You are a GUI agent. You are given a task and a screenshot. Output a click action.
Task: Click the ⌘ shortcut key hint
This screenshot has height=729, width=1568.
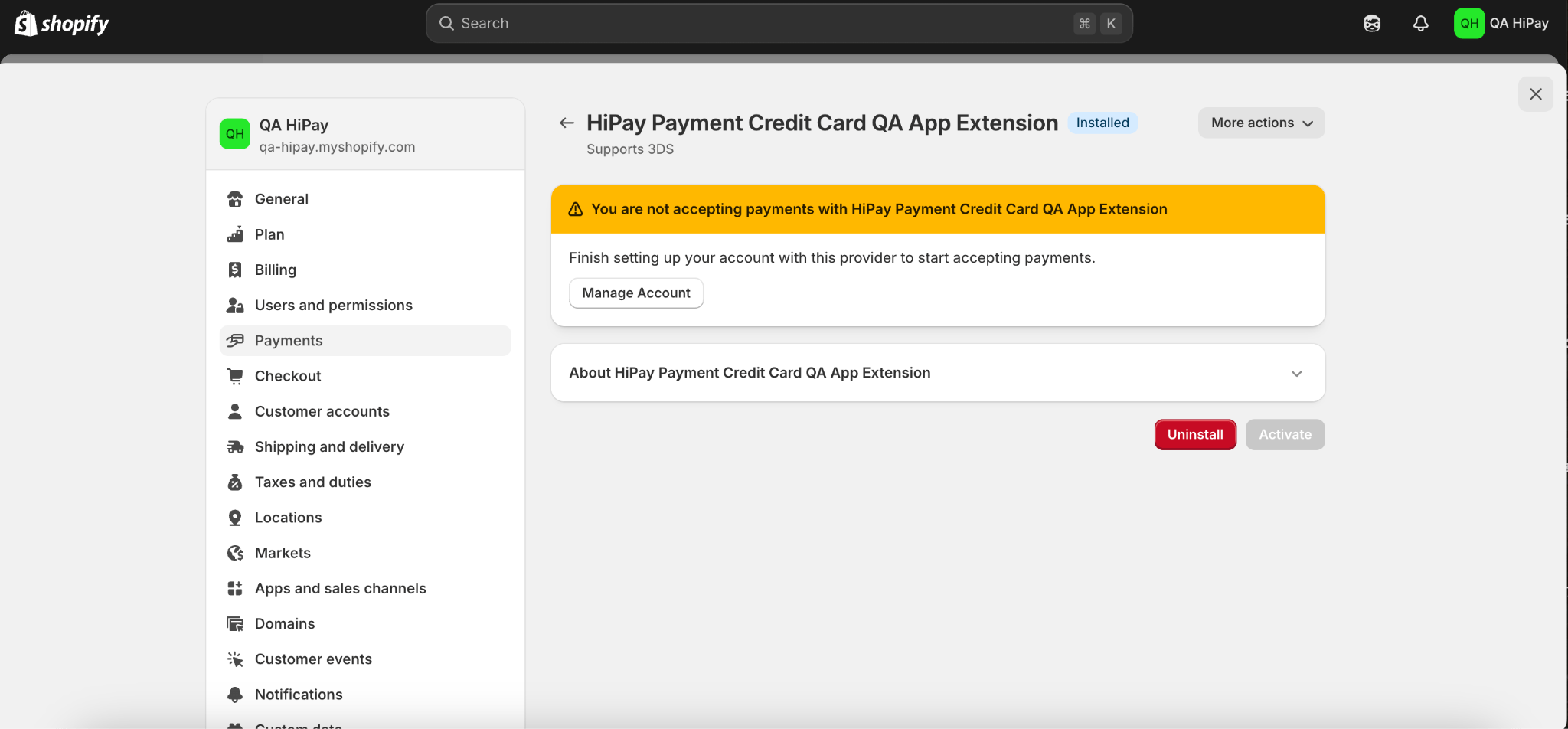point(1084,24)
